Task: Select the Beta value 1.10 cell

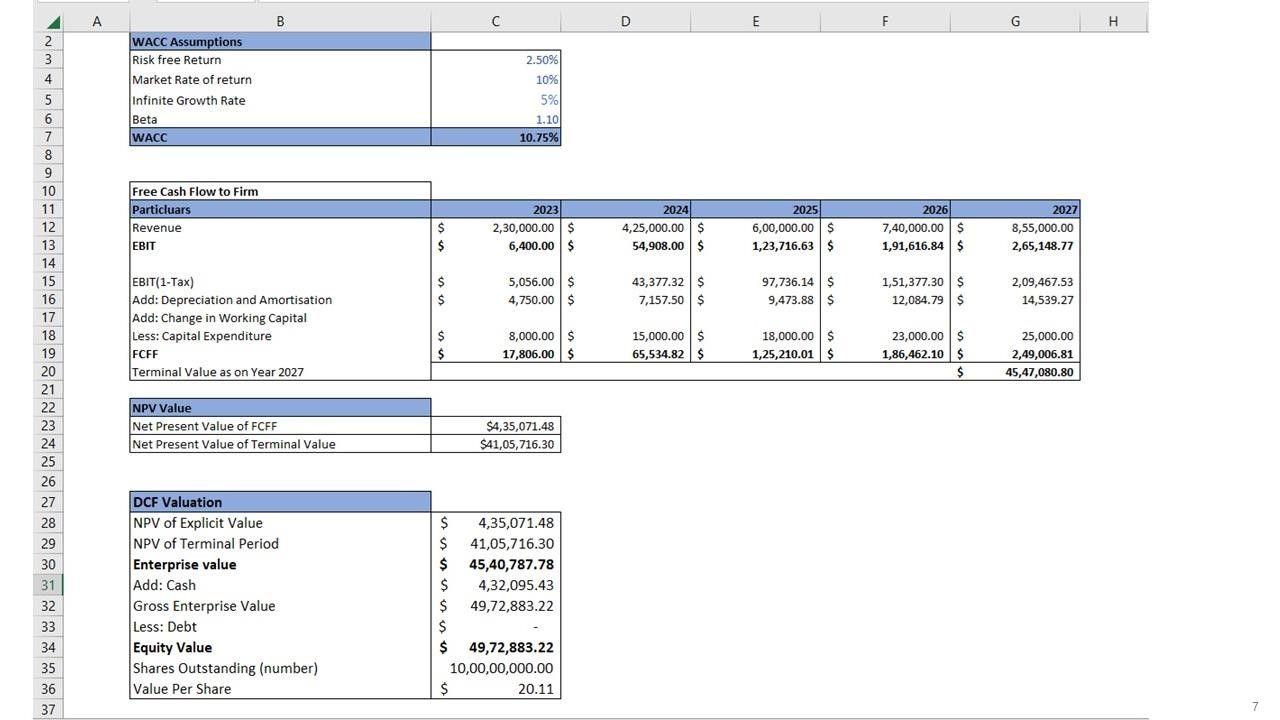Action: pyautogui.click(x=496, y=119)
